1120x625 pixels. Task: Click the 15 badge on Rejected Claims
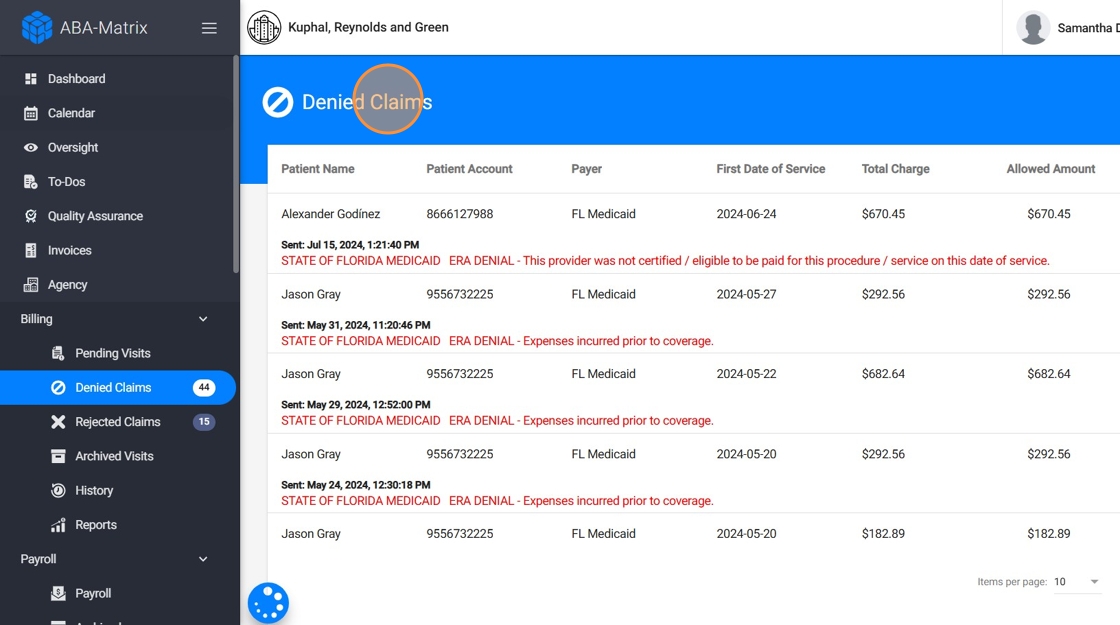(x=204, y=421)
